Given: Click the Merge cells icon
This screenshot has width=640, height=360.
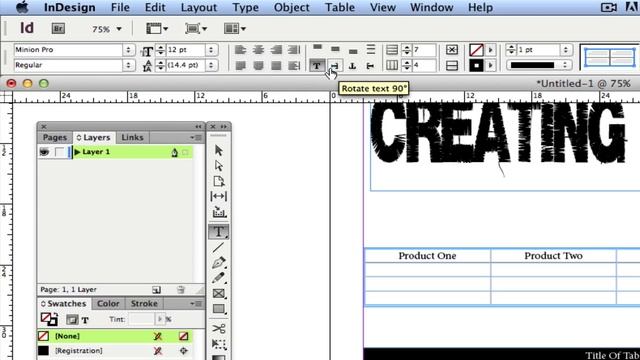Looking at the screenshot, I should tap(451, 50).
